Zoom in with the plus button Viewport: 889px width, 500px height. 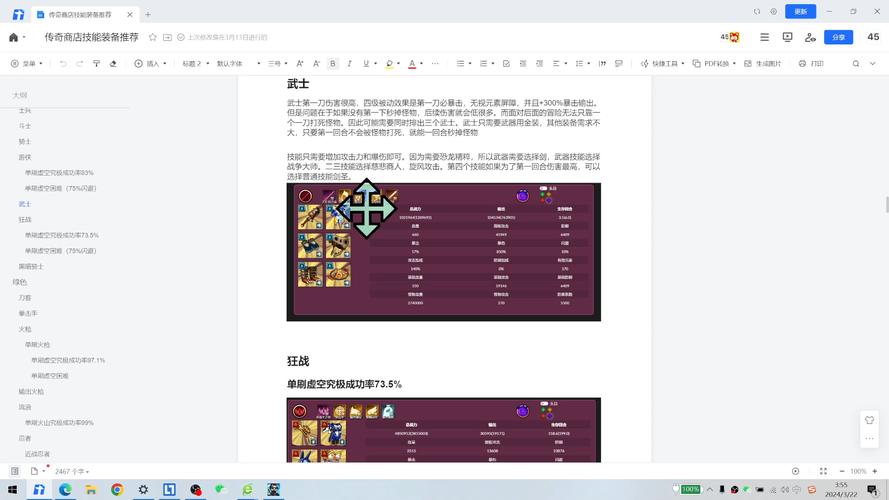point(875,471)
